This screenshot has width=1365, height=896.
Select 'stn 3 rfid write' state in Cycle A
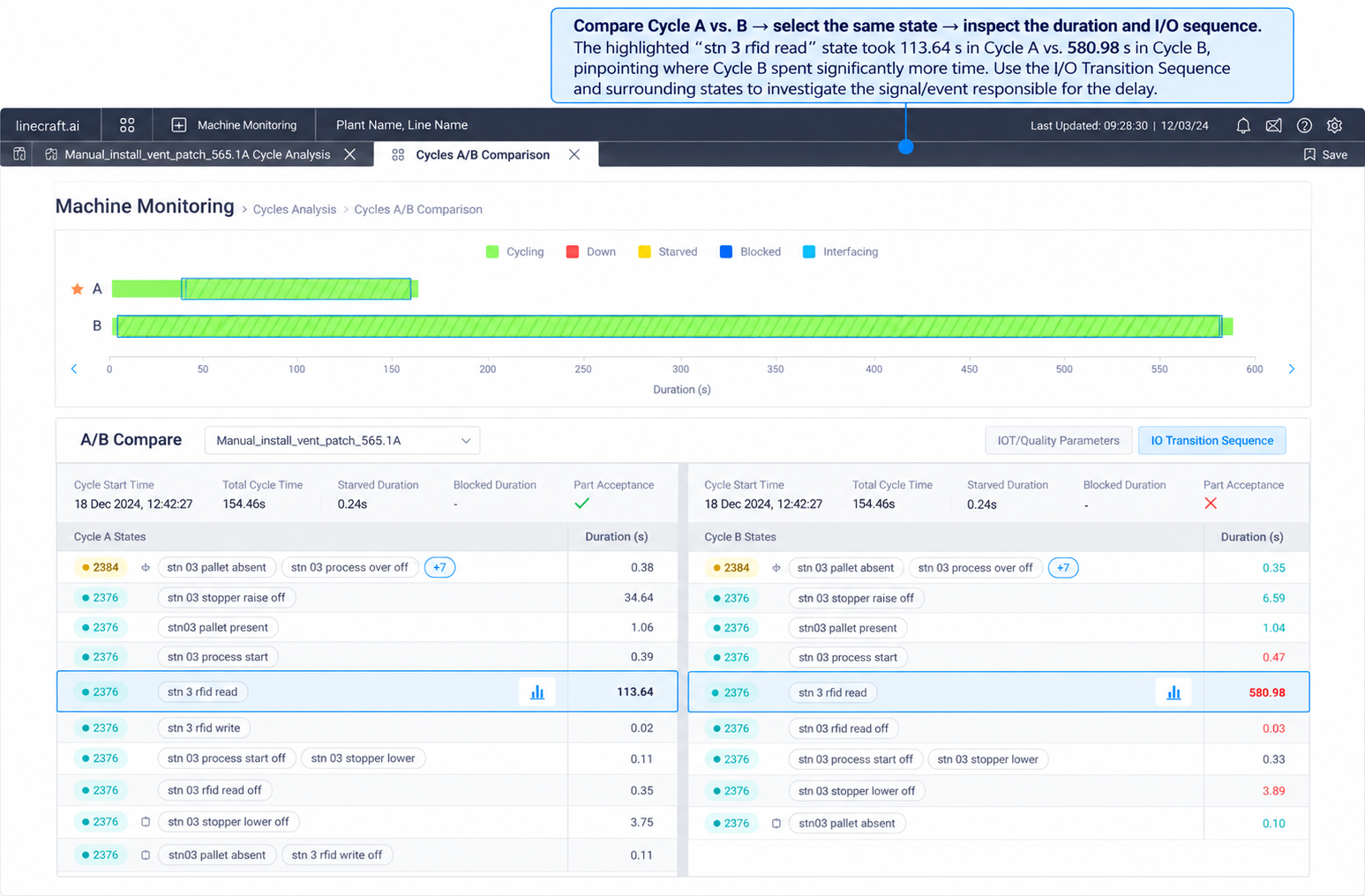[x=204, y=728]
